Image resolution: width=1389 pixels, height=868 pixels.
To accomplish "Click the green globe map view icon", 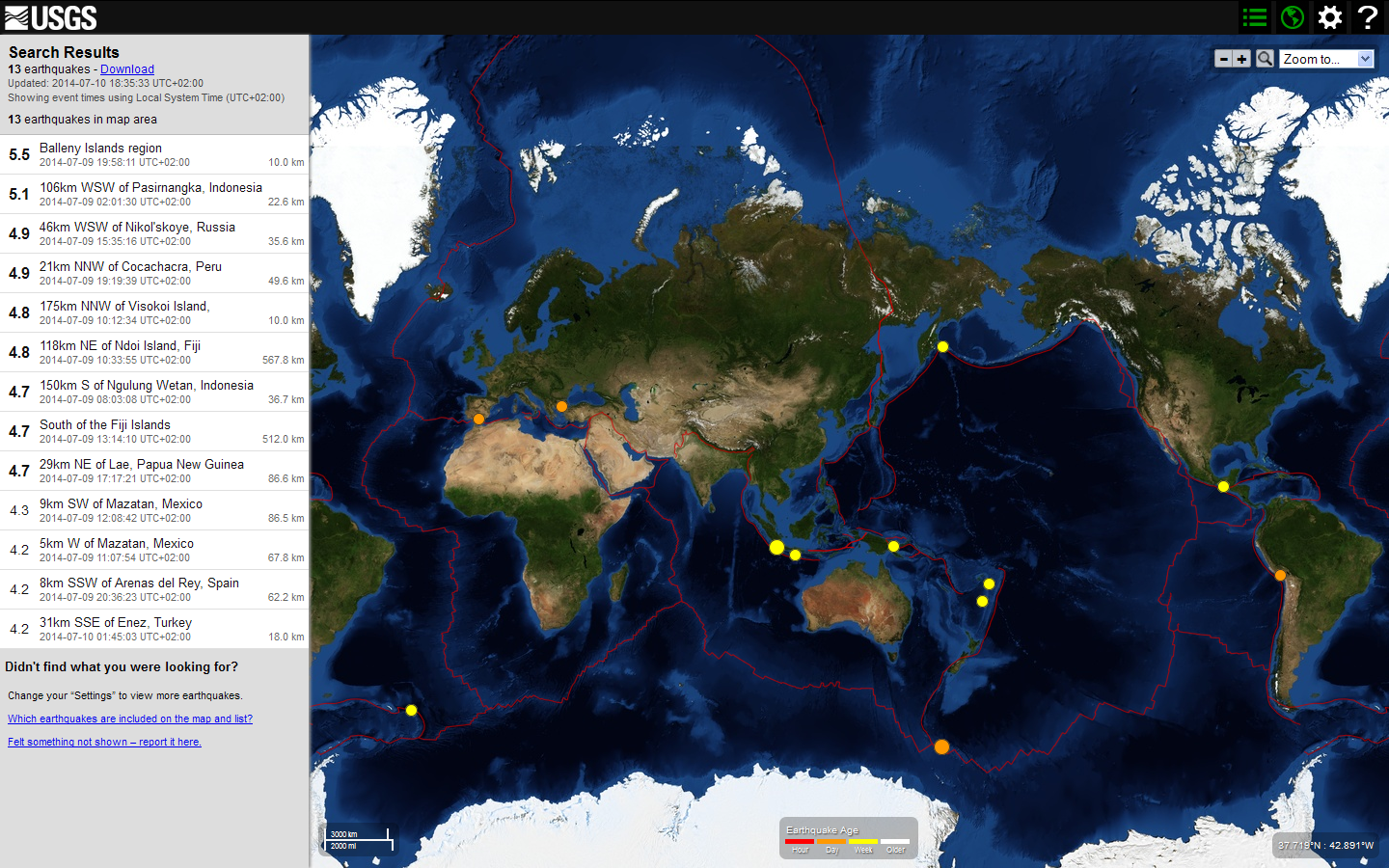I will click(1292, 16).
